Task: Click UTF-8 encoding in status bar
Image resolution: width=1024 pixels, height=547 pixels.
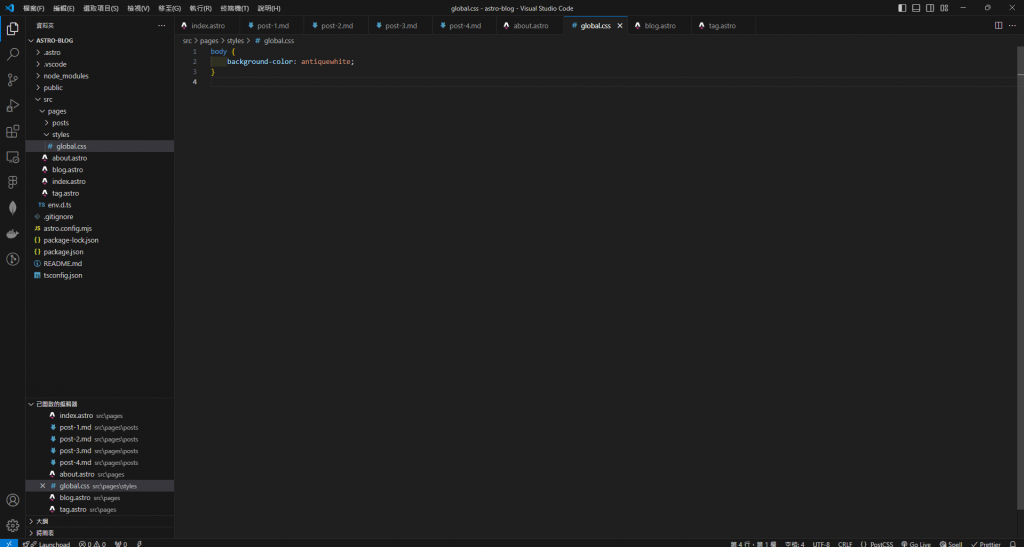Action: click(821, 544)
